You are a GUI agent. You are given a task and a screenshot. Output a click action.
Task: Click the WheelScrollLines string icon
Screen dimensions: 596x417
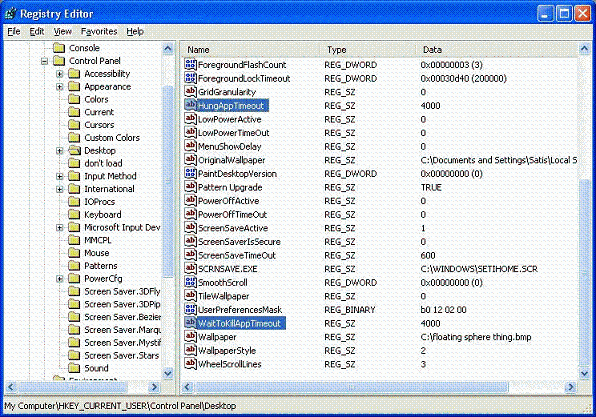190,363
